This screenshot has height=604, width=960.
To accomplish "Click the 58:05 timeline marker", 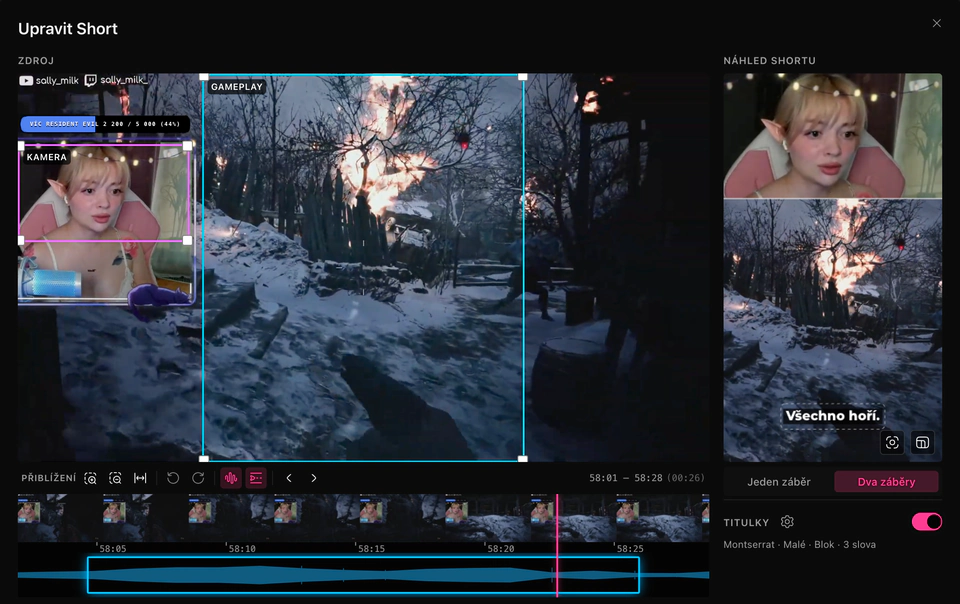I will click(113, 549).
